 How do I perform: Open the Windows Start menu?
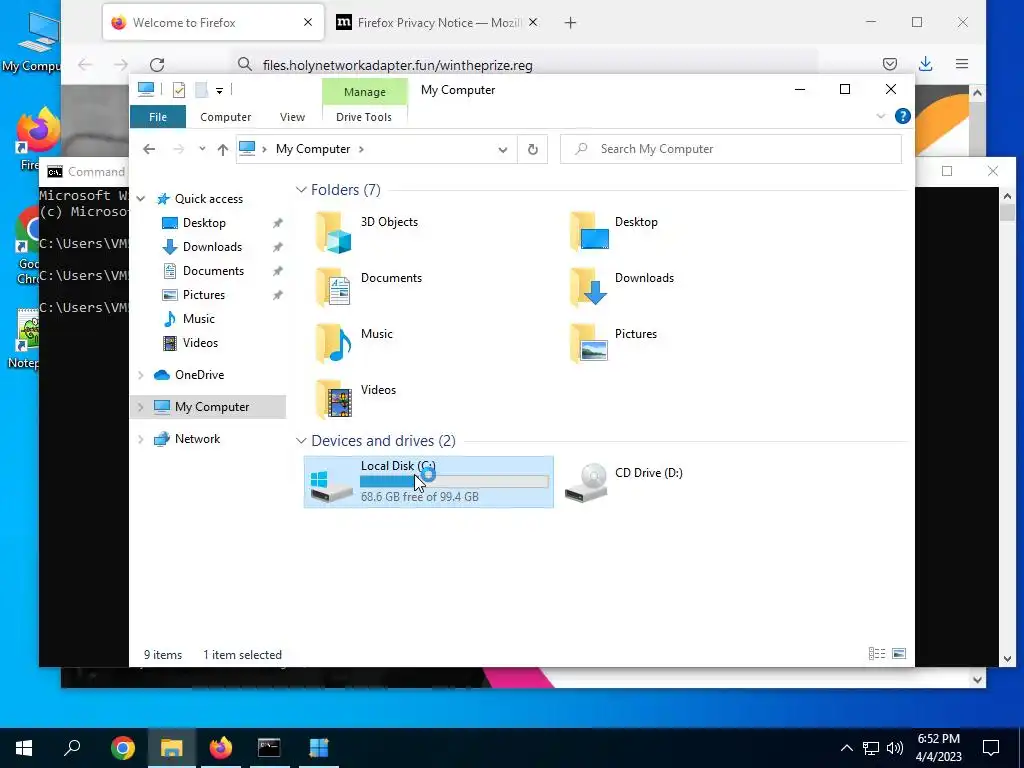click(24, 748)
